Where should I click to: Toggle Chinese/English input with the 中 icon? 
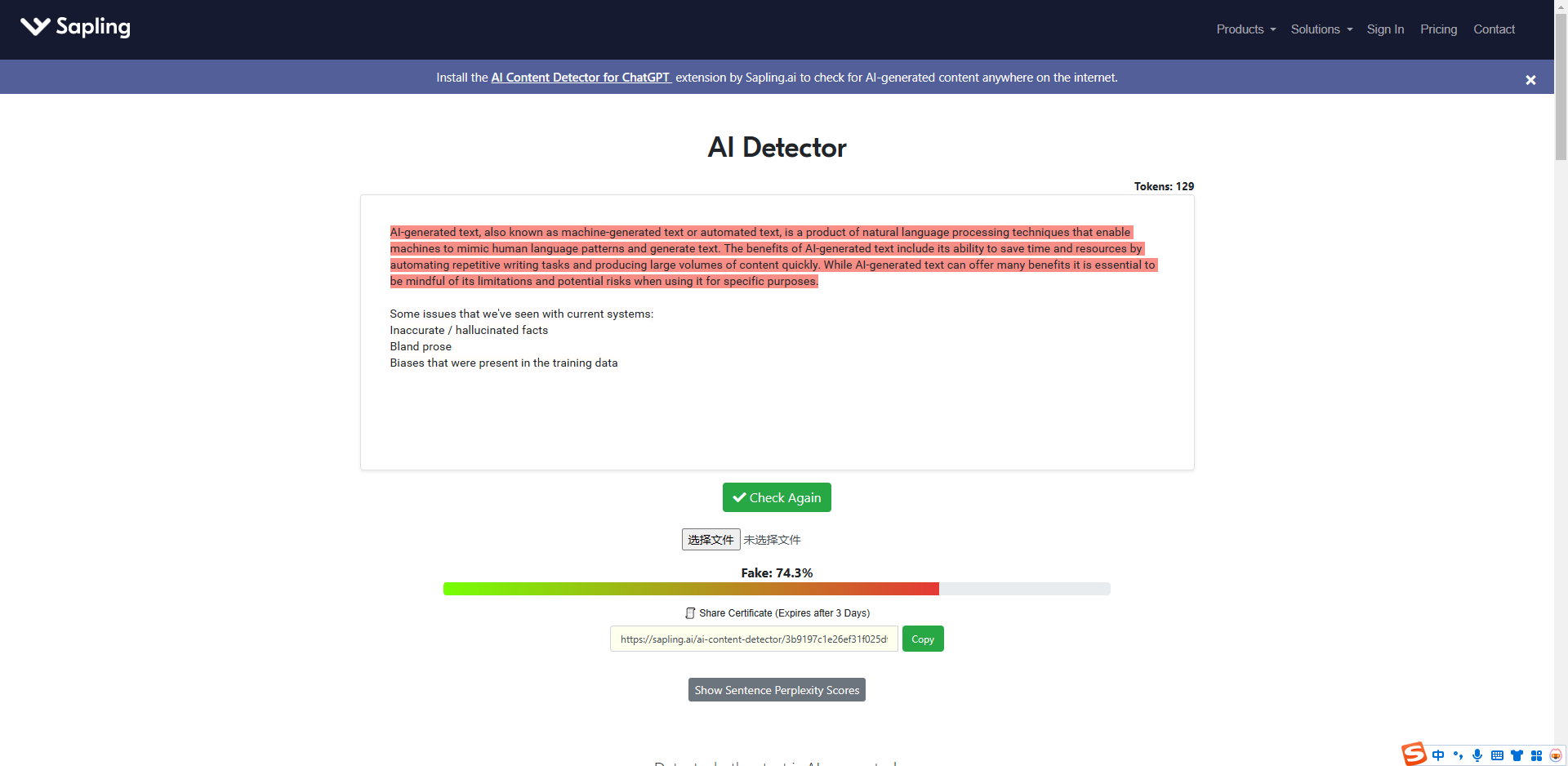point(1438,755)
